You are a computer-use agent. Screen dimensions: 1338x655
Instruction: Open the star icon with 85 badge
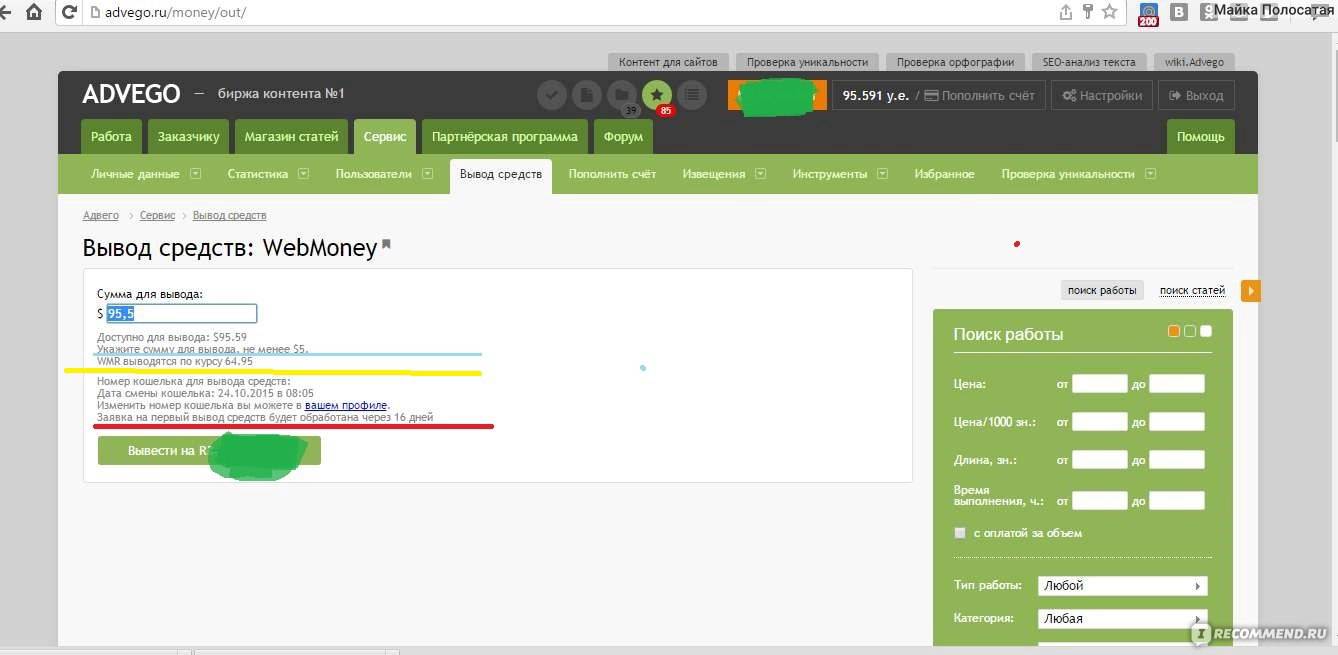coord(657,95)
